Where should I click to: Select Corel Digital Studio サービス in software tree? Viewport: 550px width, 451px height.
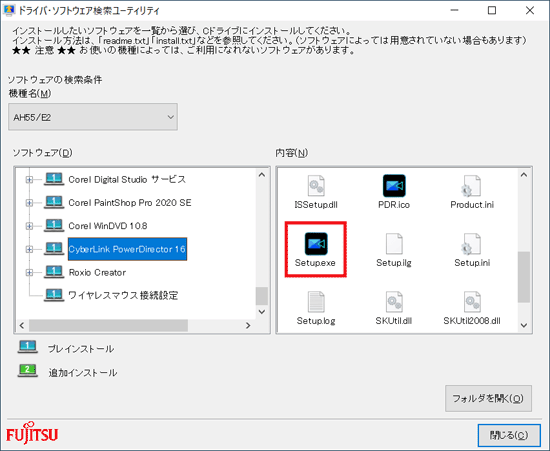pyautogui.click(x=127, y=180)
